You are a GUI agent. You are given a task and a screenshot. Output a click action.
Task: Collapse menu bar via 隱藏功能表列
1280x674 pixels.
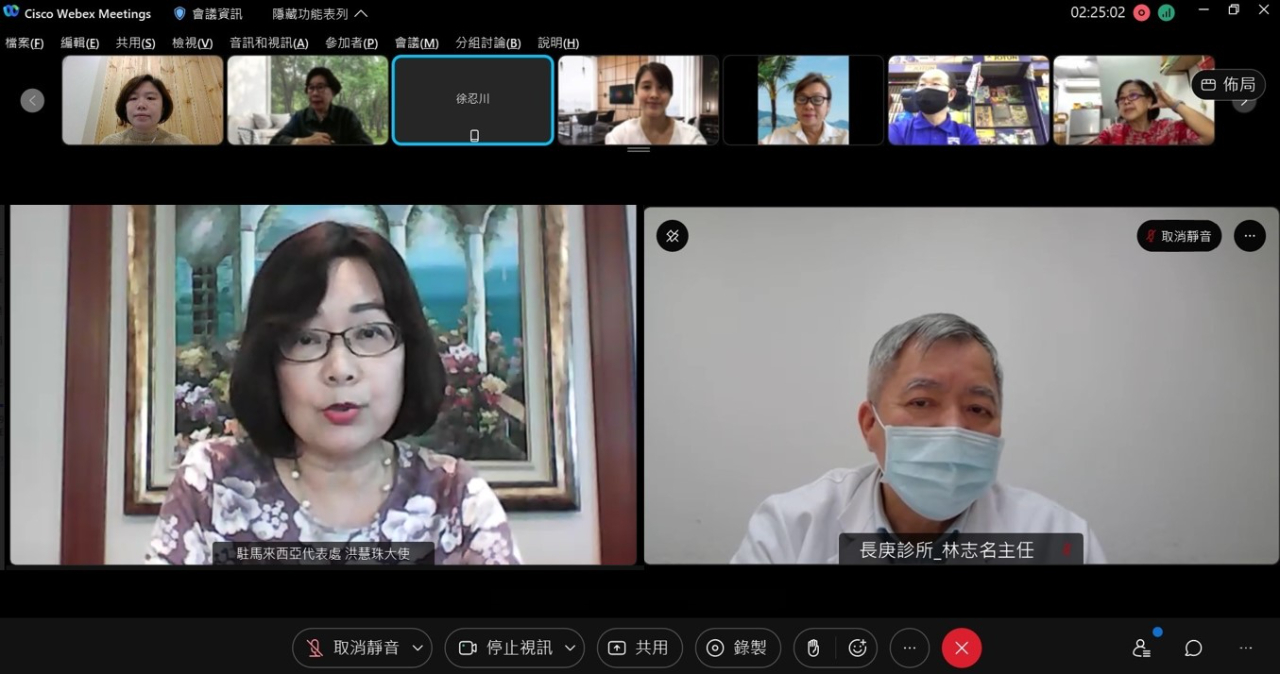(320, 14)
